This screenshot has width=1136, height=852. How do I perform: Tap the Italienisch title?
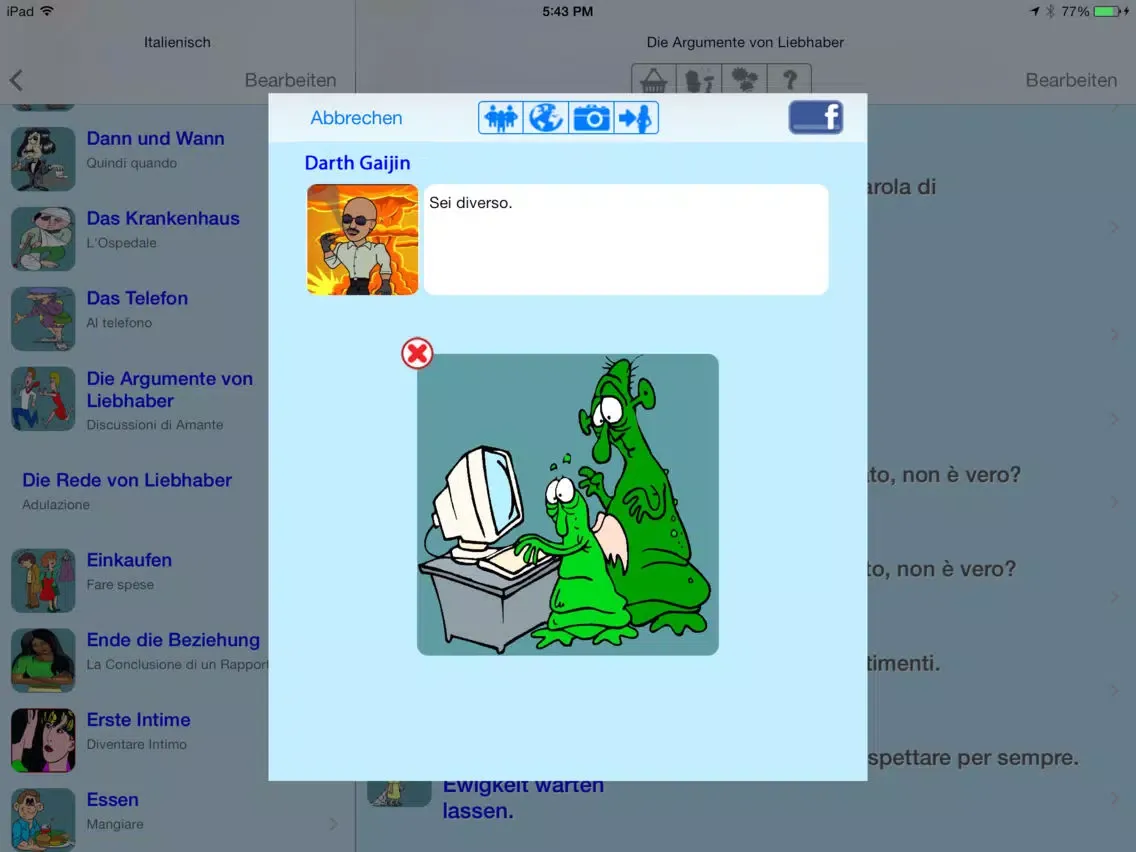pyautogui.click(x=178, y=42)
